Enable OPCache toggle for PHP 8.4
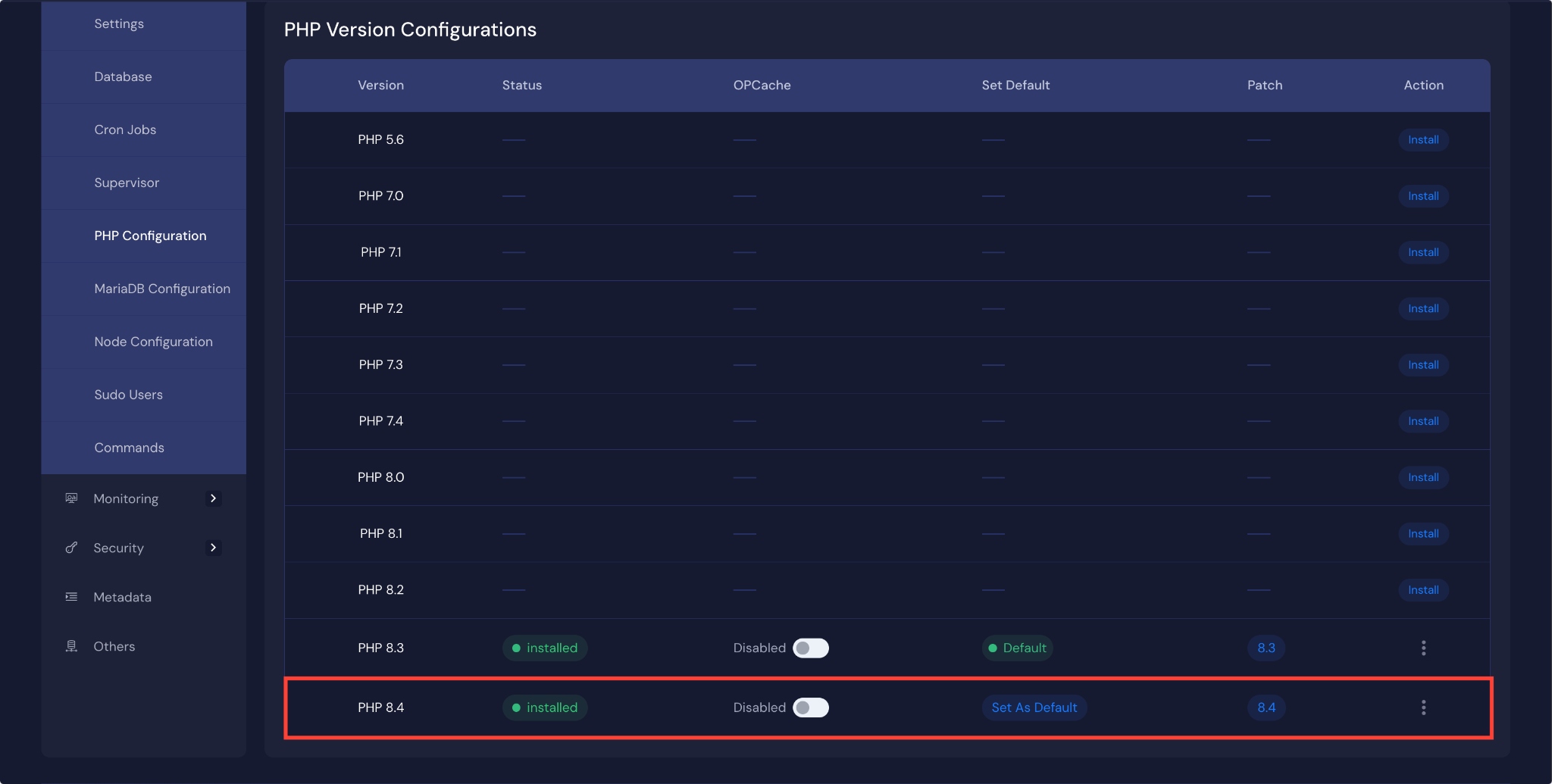 (x=810, y=707)
